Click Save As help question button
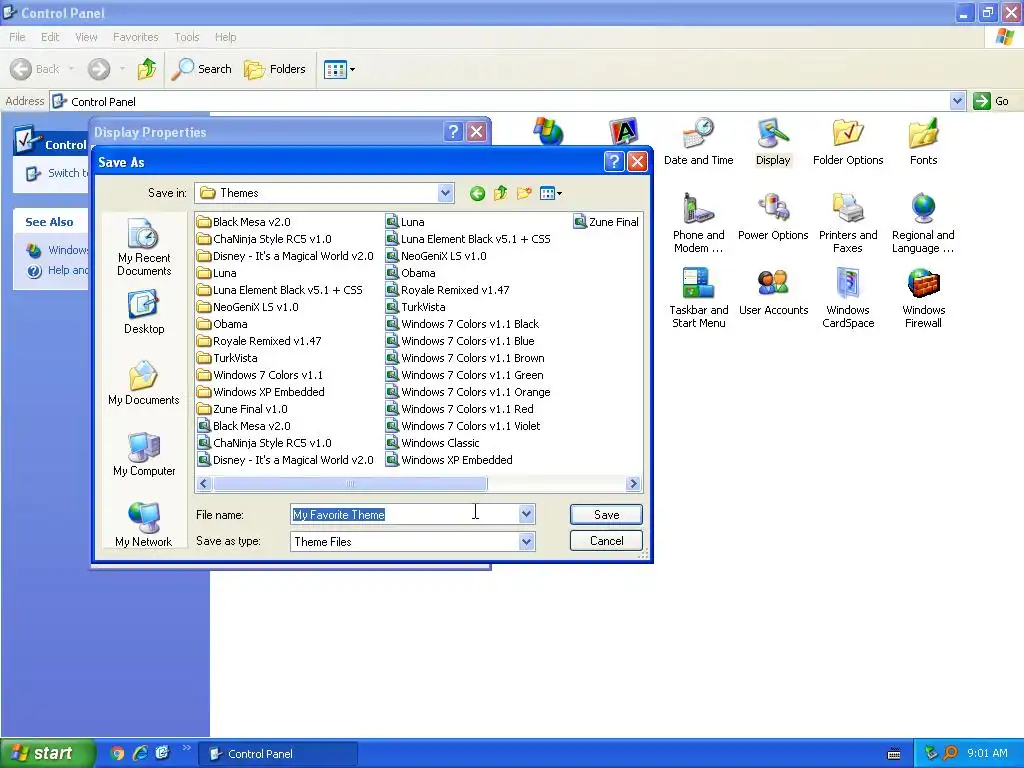This screenshot has height=768, width=1024. 614,161
